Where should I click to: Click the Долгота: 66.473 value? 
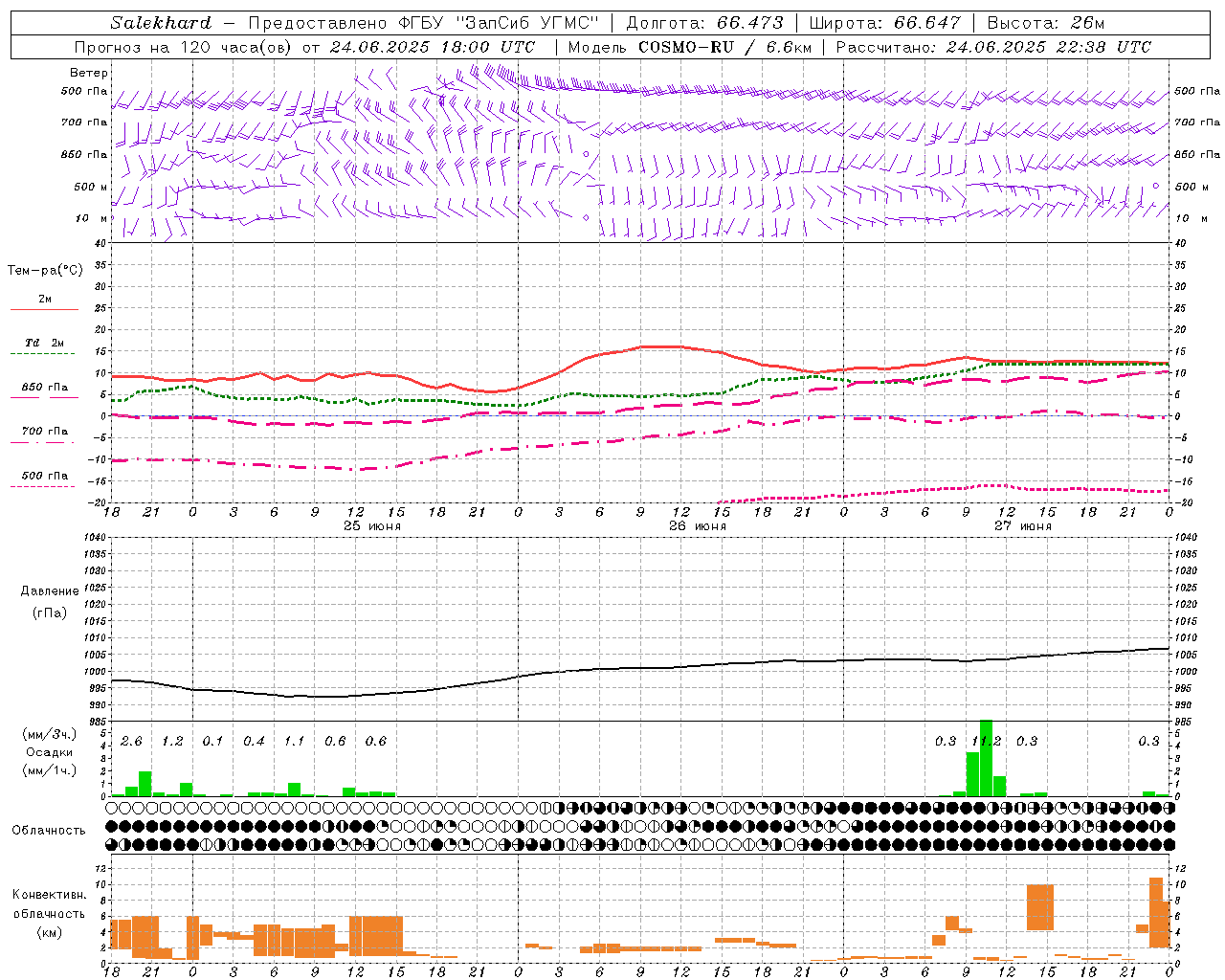pos(704,22)
